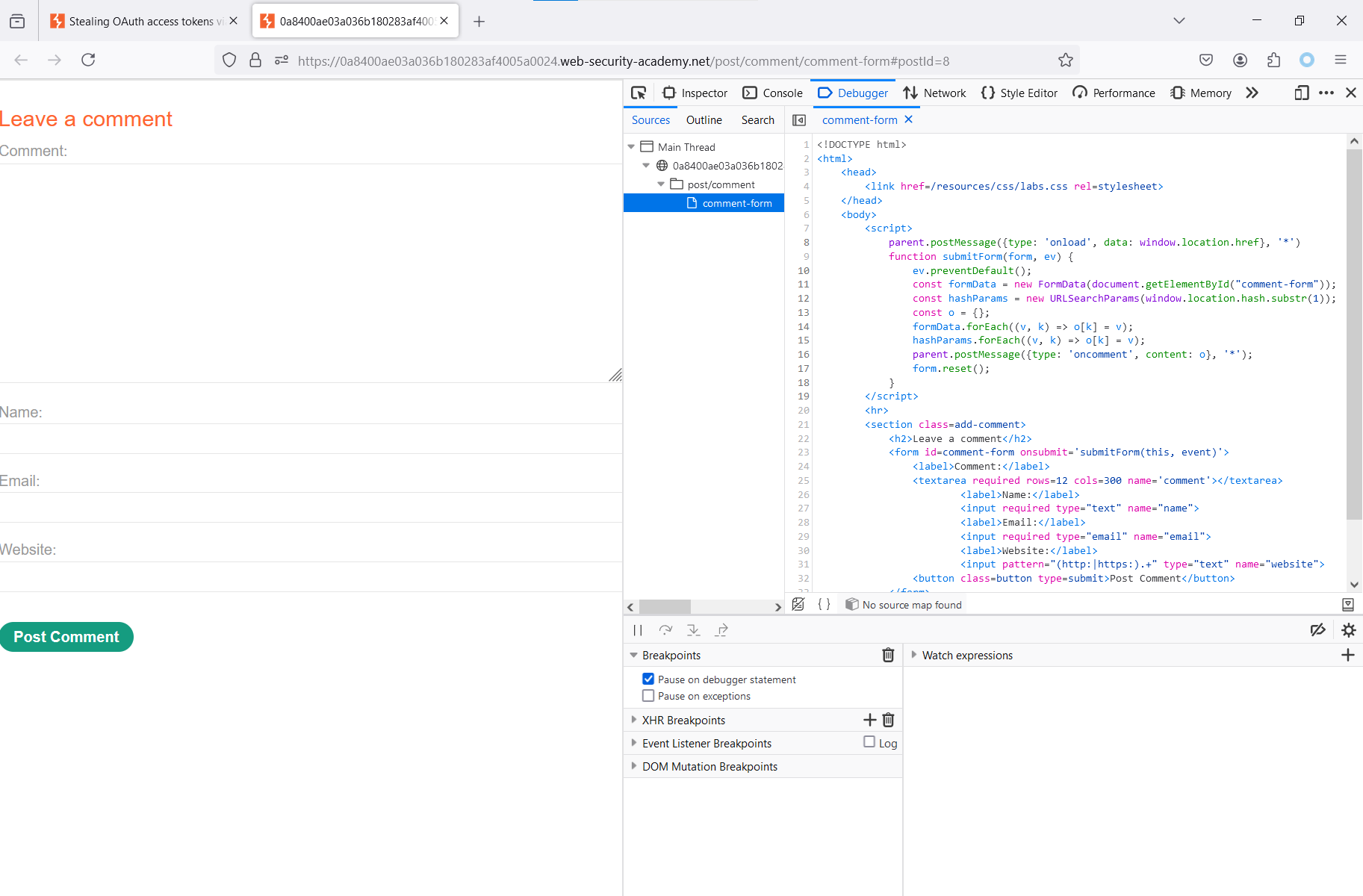The height and width of the screenshot is (896, 1363).
Task: Open the Inspector panel
Action: coord(695,93)
